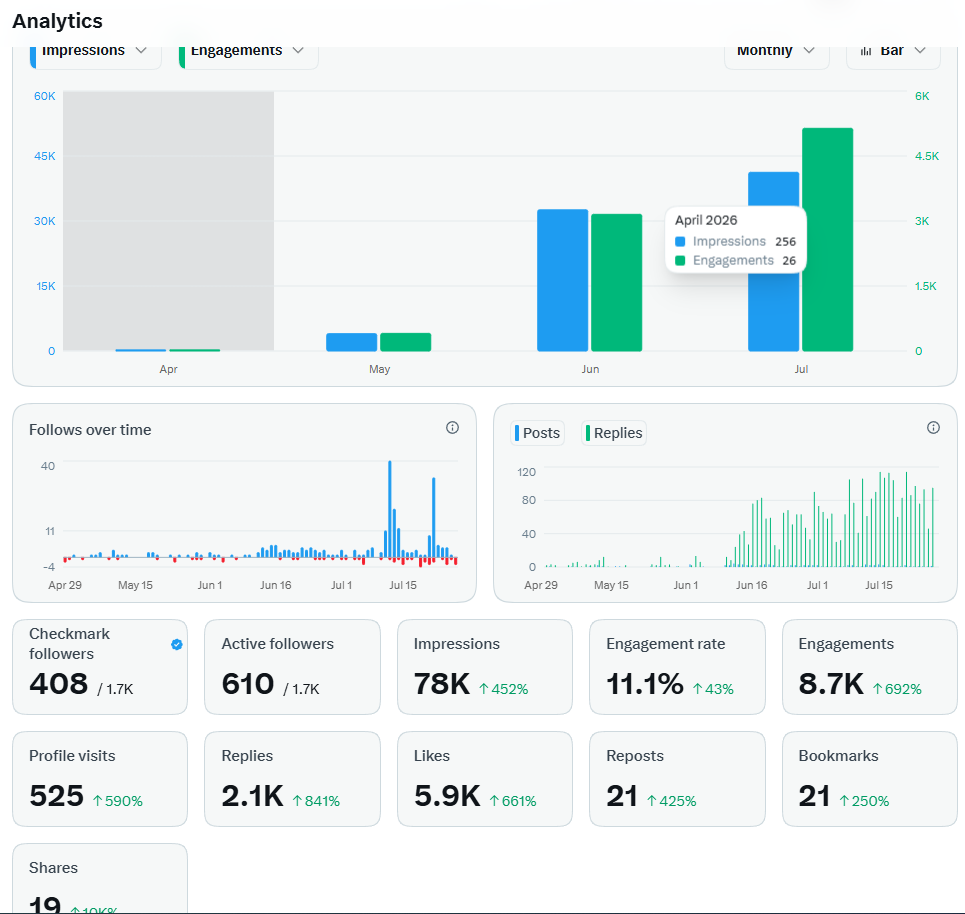
Task: Click the May green engagements bar
Action: click(406, 342)
